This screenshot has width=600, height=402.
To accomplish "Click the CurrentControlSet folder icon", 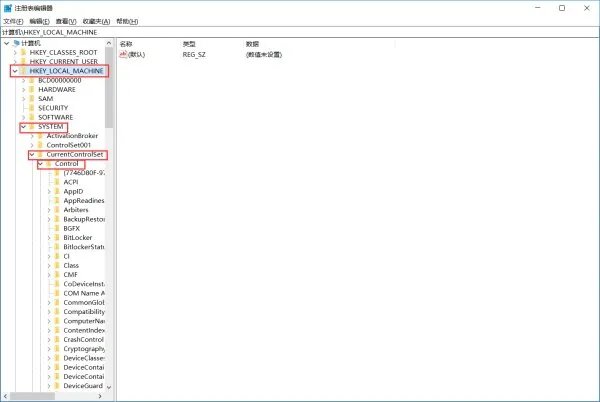I will [x=41, y=155].
